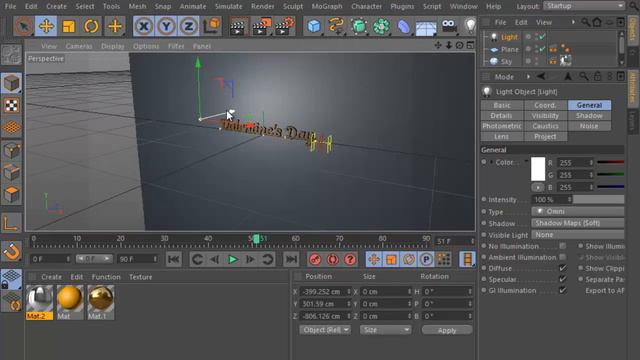Toggle Parameter keyframe recording
640x360 pixels.
click(426, 260)
